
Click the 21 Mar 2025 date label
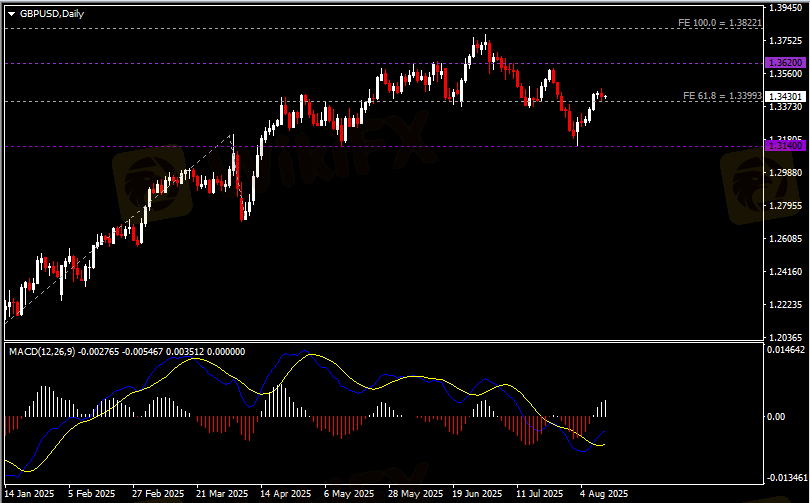pyautogui.click(x=222, y=494)
